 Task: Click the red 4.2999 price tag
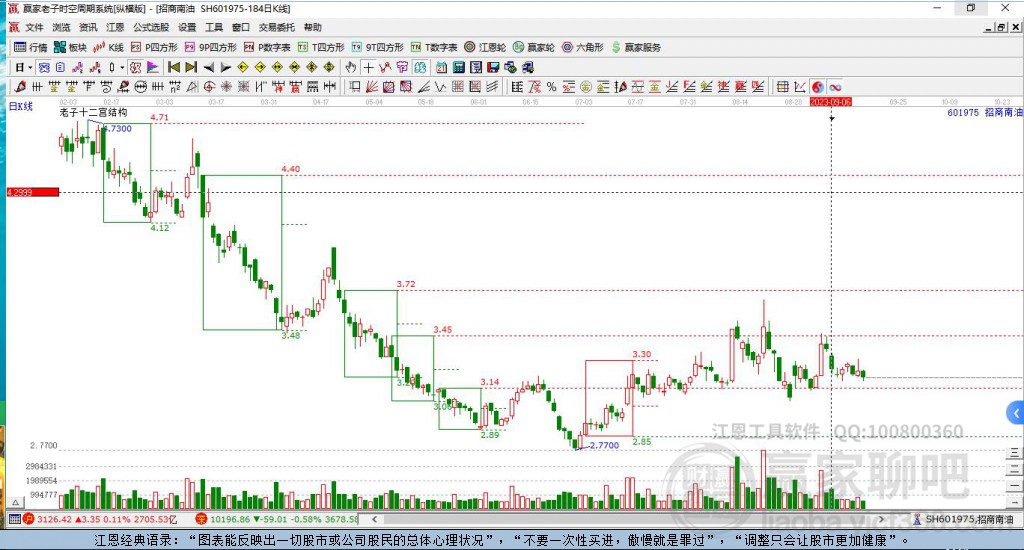point(33,192)
